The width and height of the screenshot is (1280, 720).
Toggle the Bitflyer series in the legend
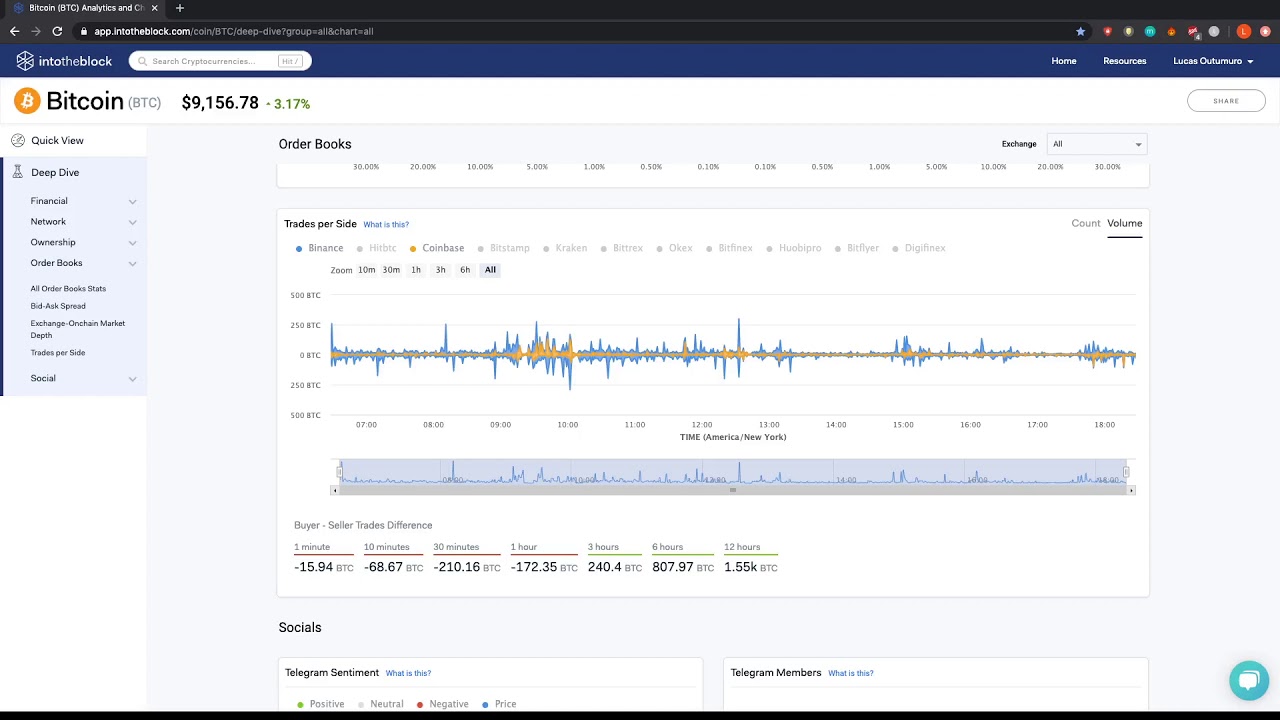coord(857,248)
